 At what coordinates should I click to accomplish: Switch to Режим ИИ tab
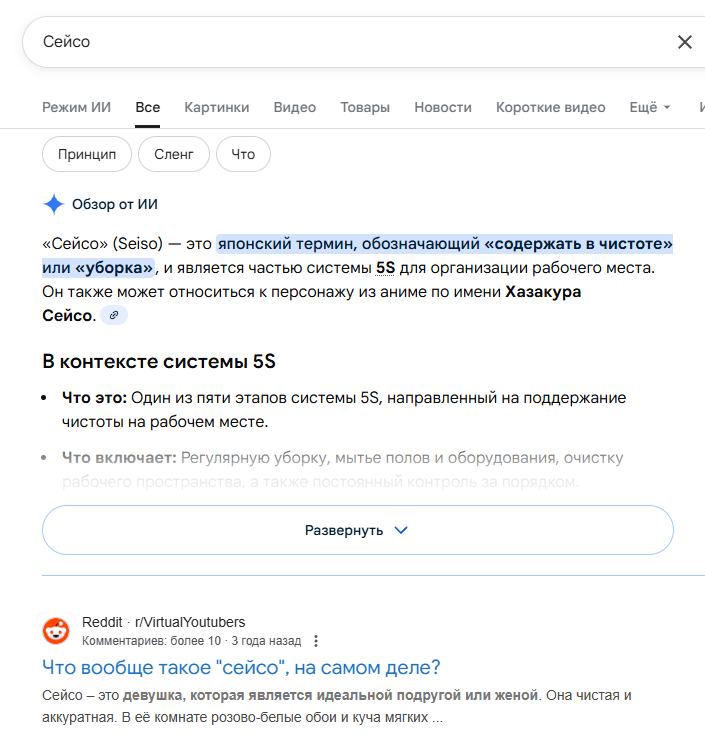click(x=77, y=108)
